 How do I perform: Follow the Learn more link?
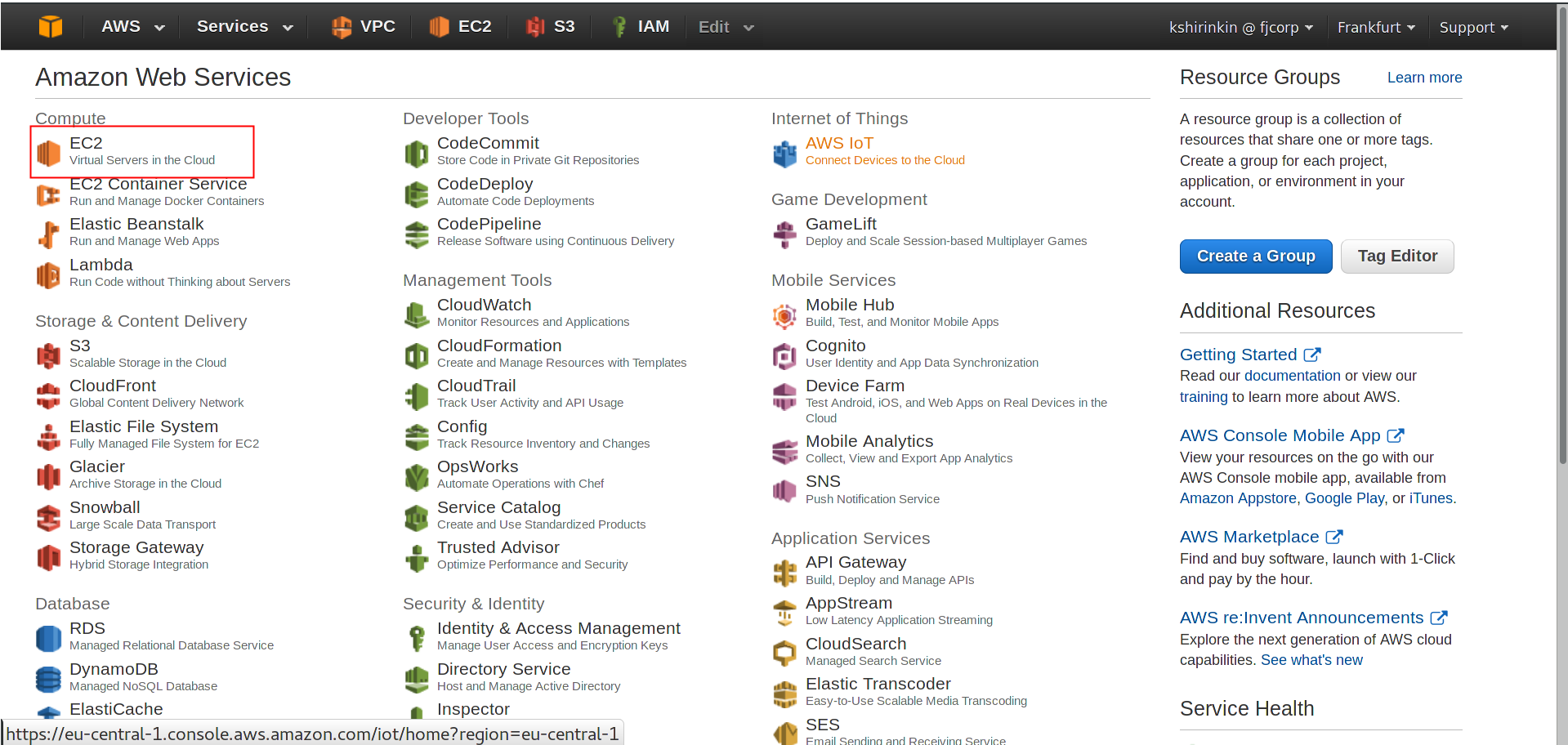click(x=1424, y=78)
